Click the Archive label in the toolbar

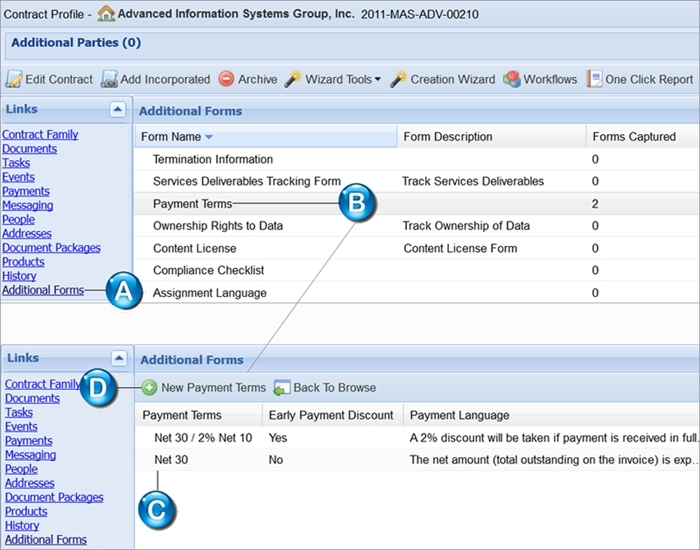coord(258,79)
